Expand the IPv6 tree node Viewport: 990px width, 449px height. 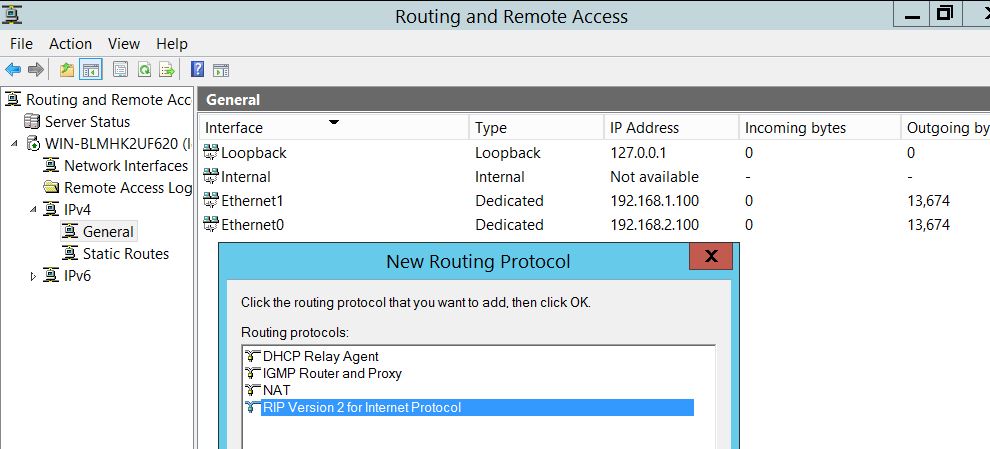pos(34,277)
